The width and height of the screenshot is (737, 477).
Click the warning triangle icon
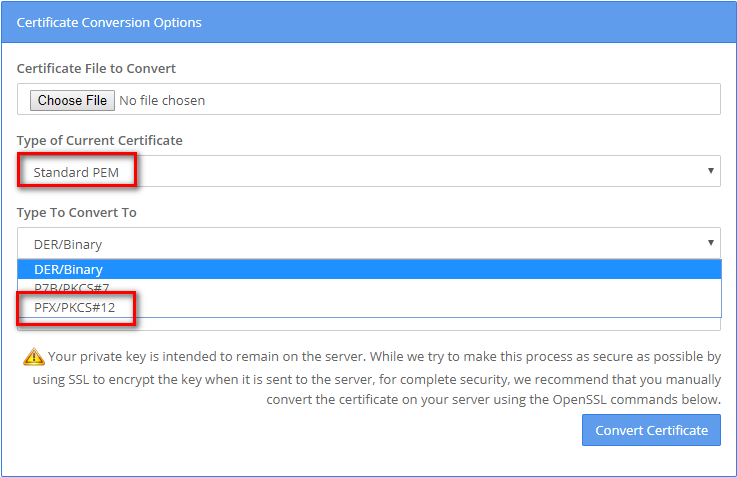coord(34,356)
